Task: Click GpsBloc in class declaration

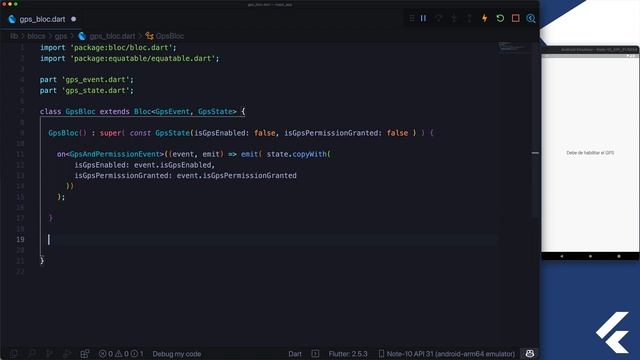Action: pyautogui.click(x=80, y=111)
